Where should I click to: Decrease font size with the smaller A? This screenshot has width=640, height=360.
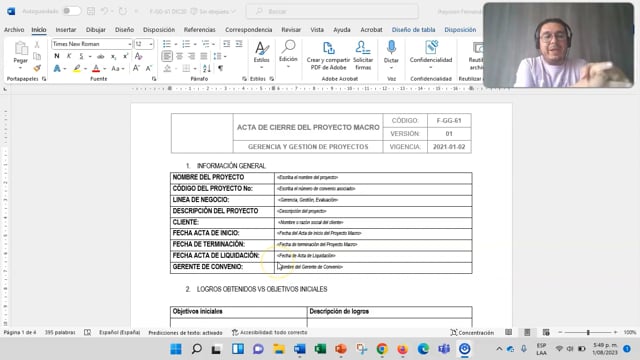tap(149, 69)
